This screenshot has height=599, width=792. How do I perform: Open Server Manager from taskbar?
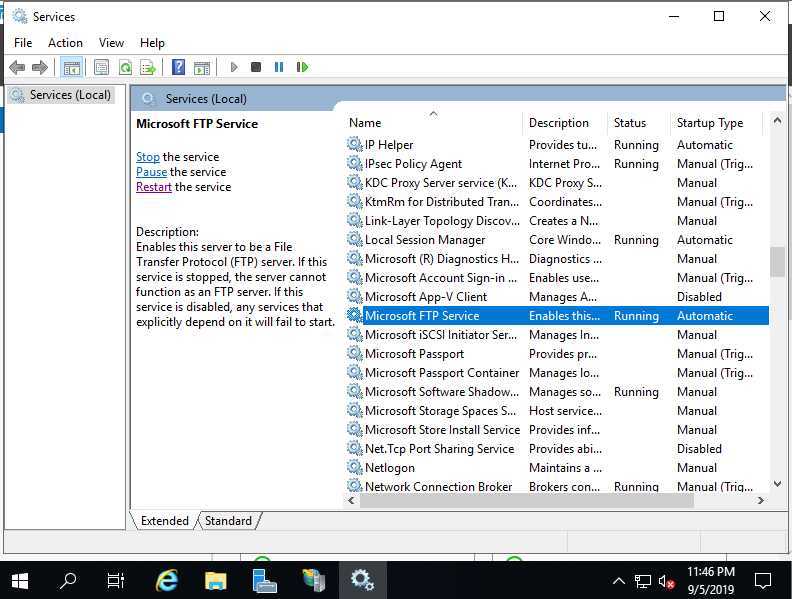(264, 581)
